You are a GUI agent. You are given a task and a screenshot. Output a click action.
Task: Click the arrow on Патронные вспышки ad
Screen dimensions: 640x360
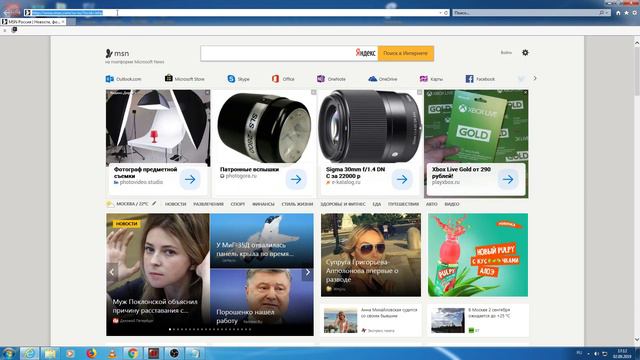[296, 179]
